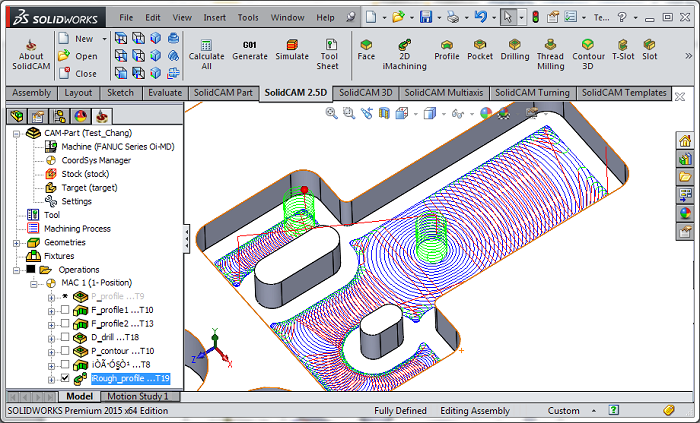
Task: Add a Contour 3D operation
Action: pos(588,54)
